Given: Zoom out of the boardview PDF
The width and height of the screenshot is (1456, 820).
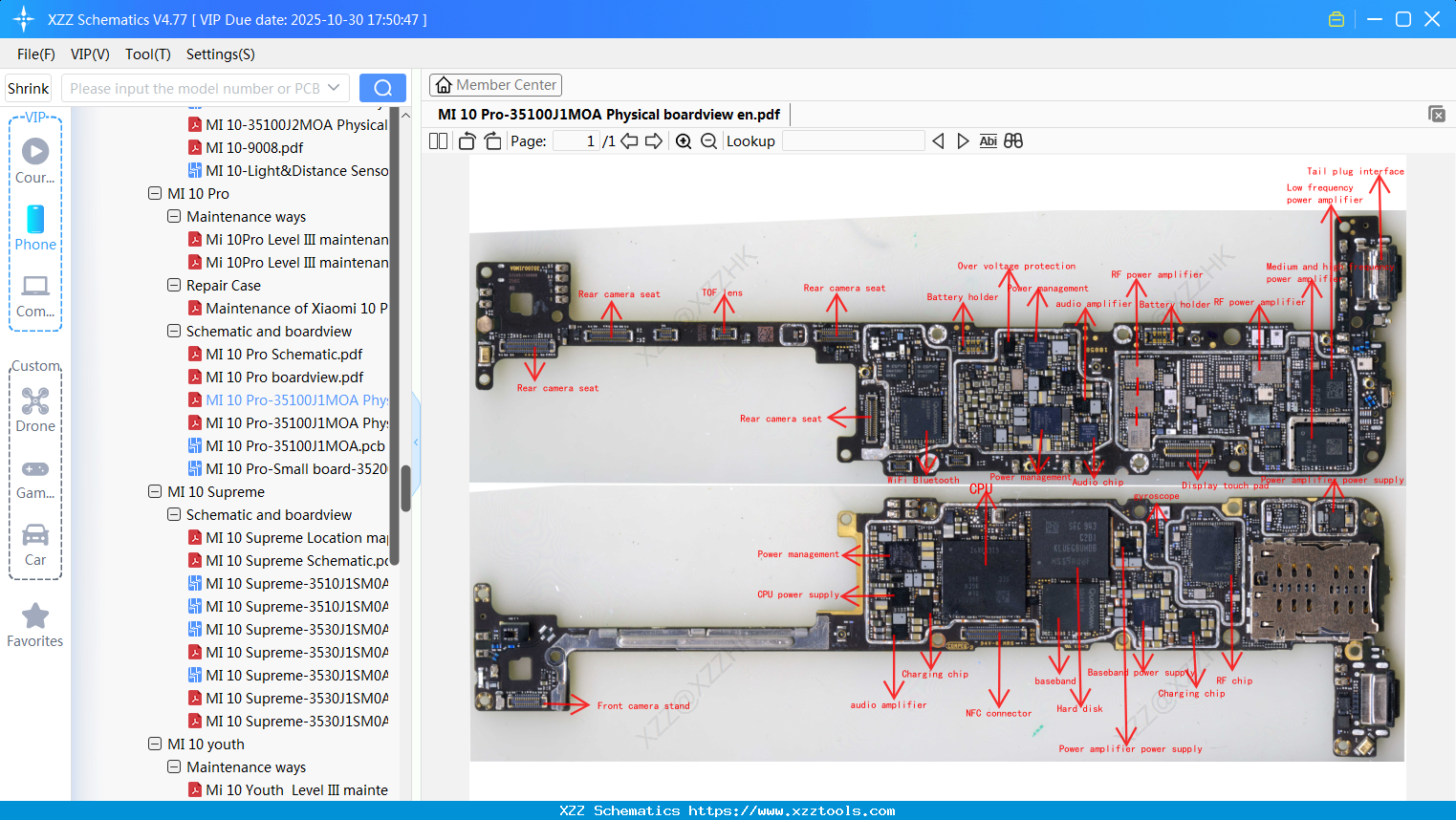Looking at the screenshot, I should (708, 140).
